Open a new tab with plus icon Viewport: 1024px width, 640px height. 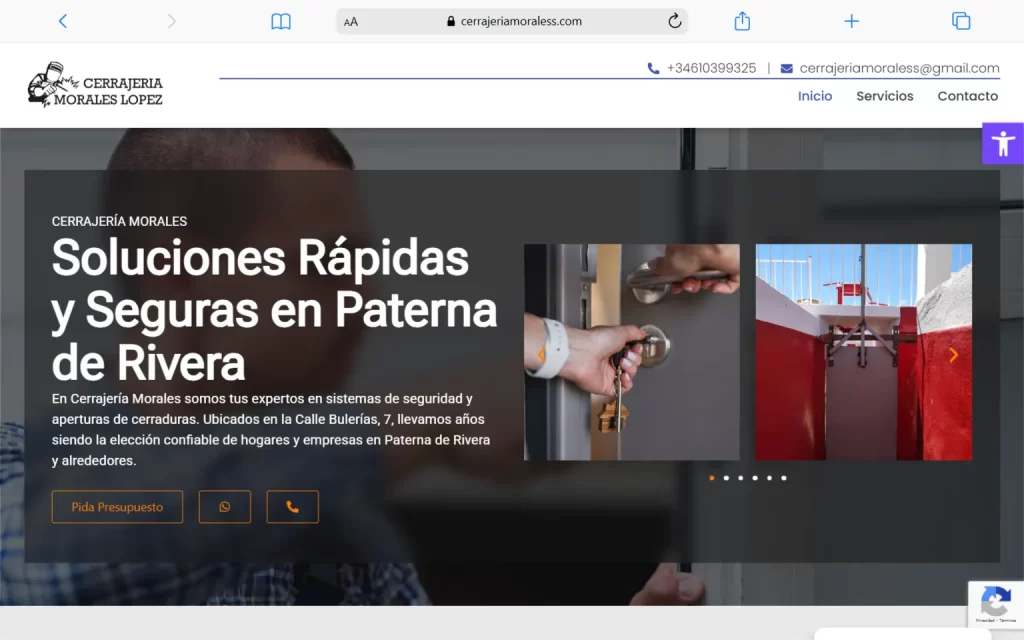tap(851, 21)
